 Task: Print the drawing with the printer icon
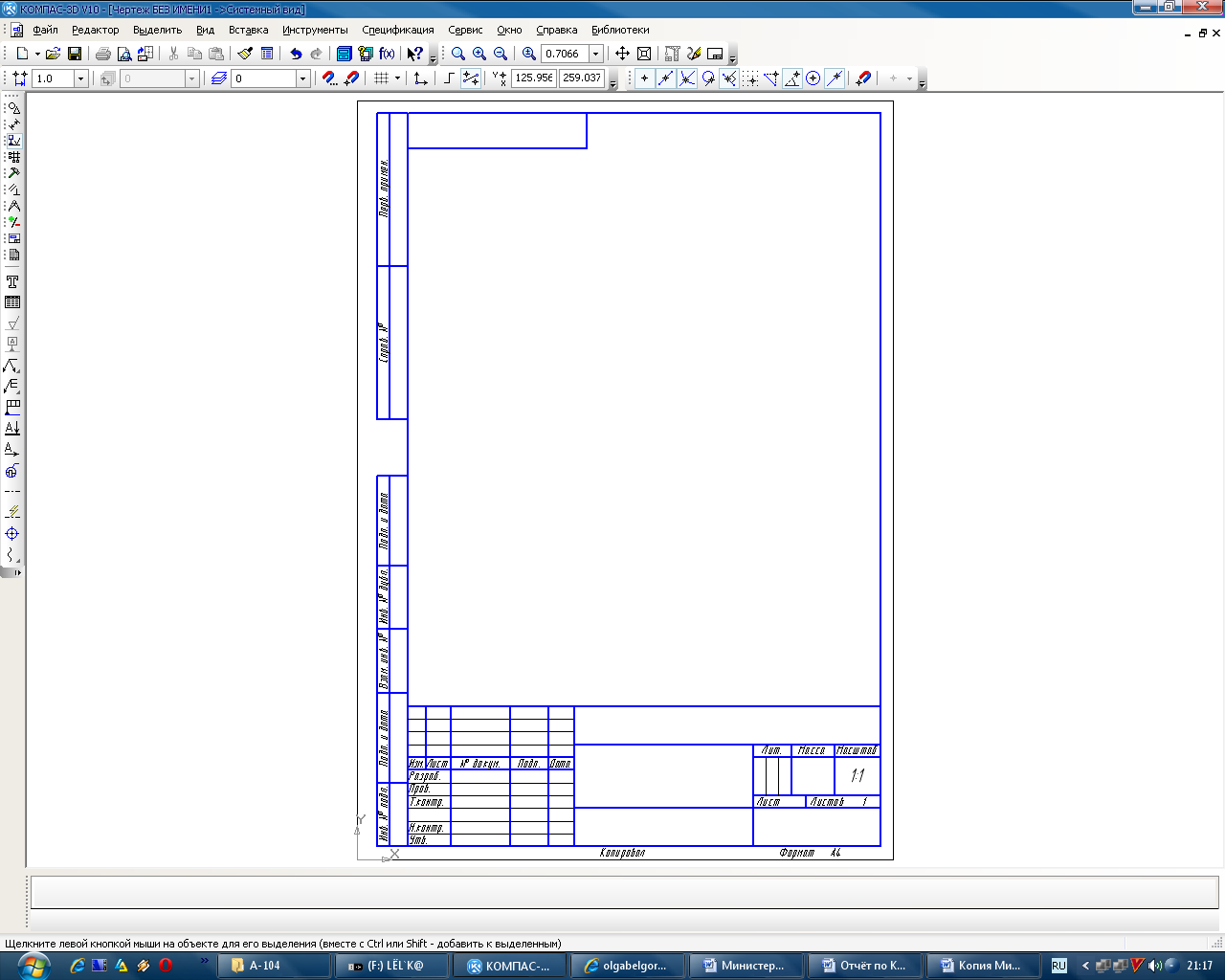click(x=103, y=54)
